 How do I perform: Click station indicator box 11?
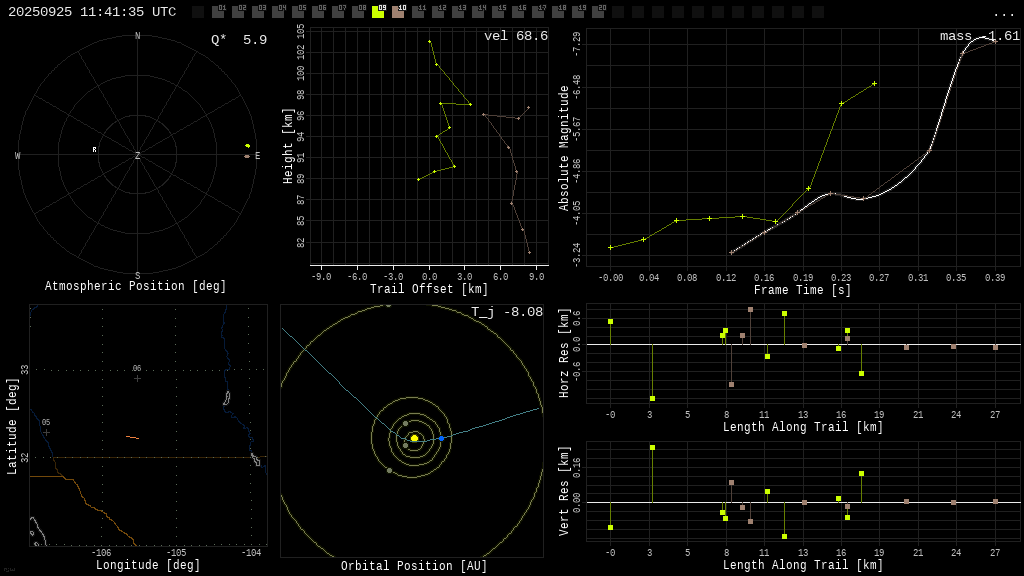point(417,12)
